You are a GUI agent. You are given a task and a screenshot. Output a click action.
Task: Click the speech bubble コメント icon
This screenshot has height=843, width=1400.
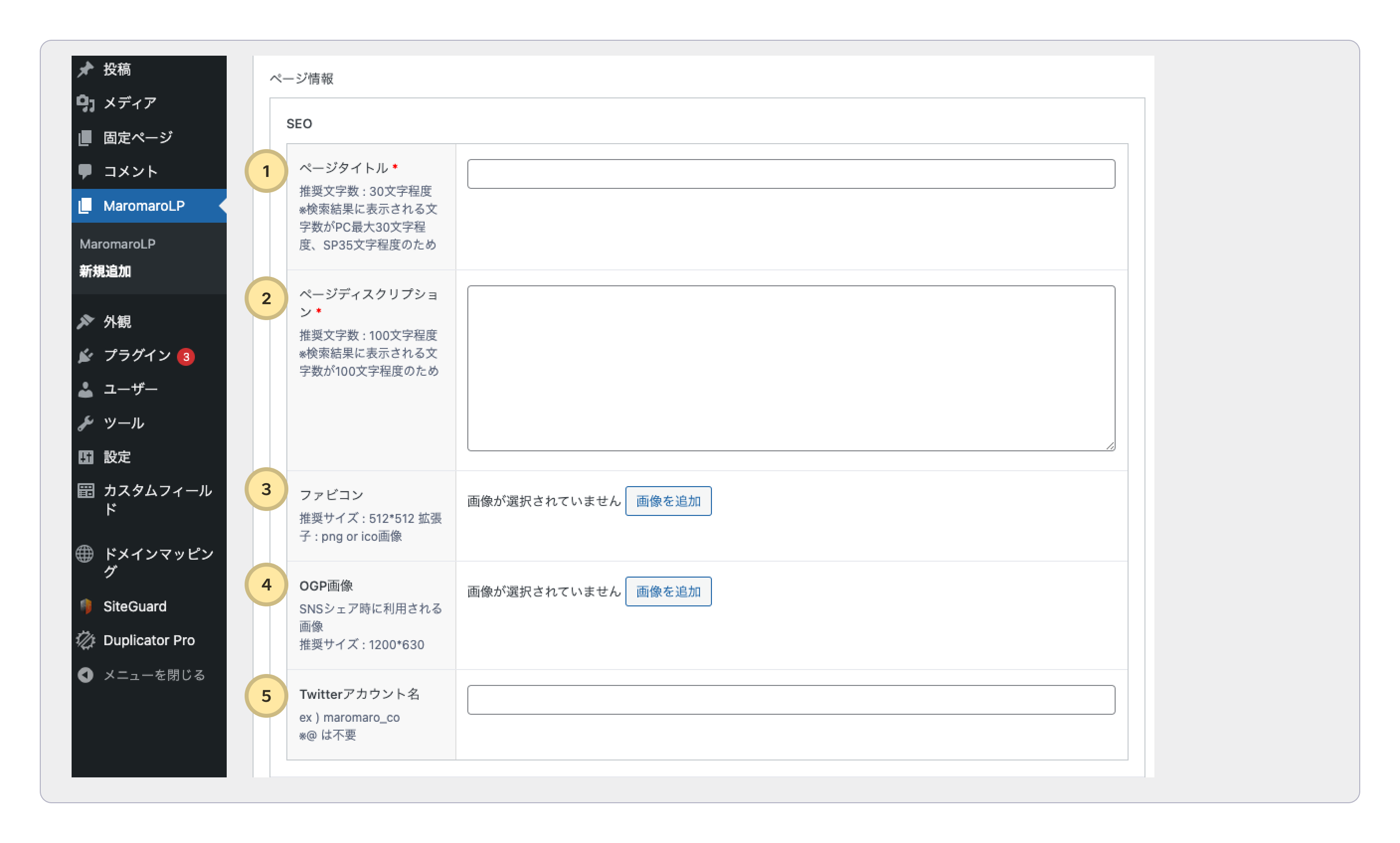coord(85,171)
